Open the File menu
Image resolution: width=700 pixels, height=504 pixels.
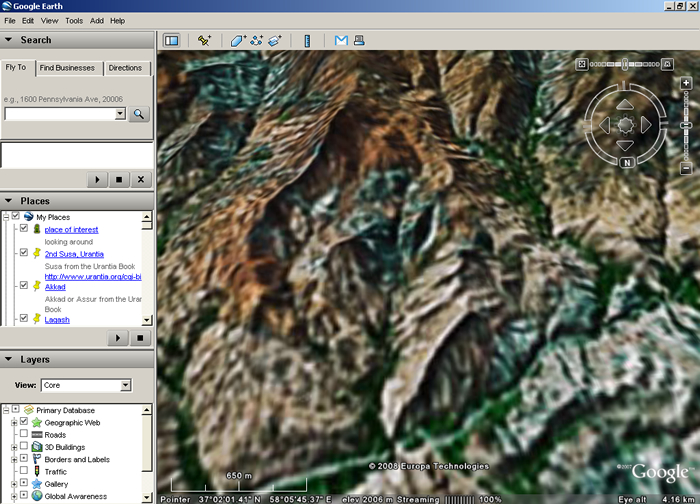pyautogui.click(x=10, y=21)
